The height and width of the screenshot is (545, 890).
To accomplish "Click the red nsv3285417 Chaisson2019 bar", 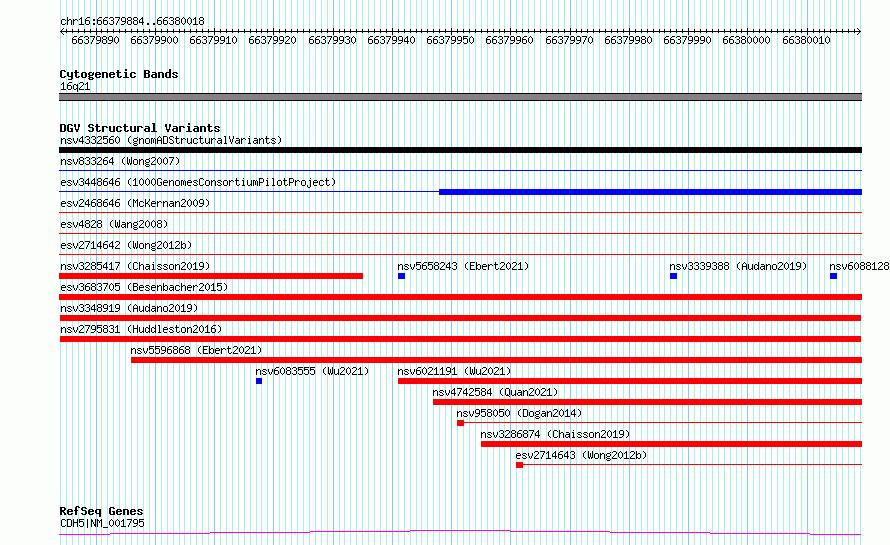I will point(211,276).
